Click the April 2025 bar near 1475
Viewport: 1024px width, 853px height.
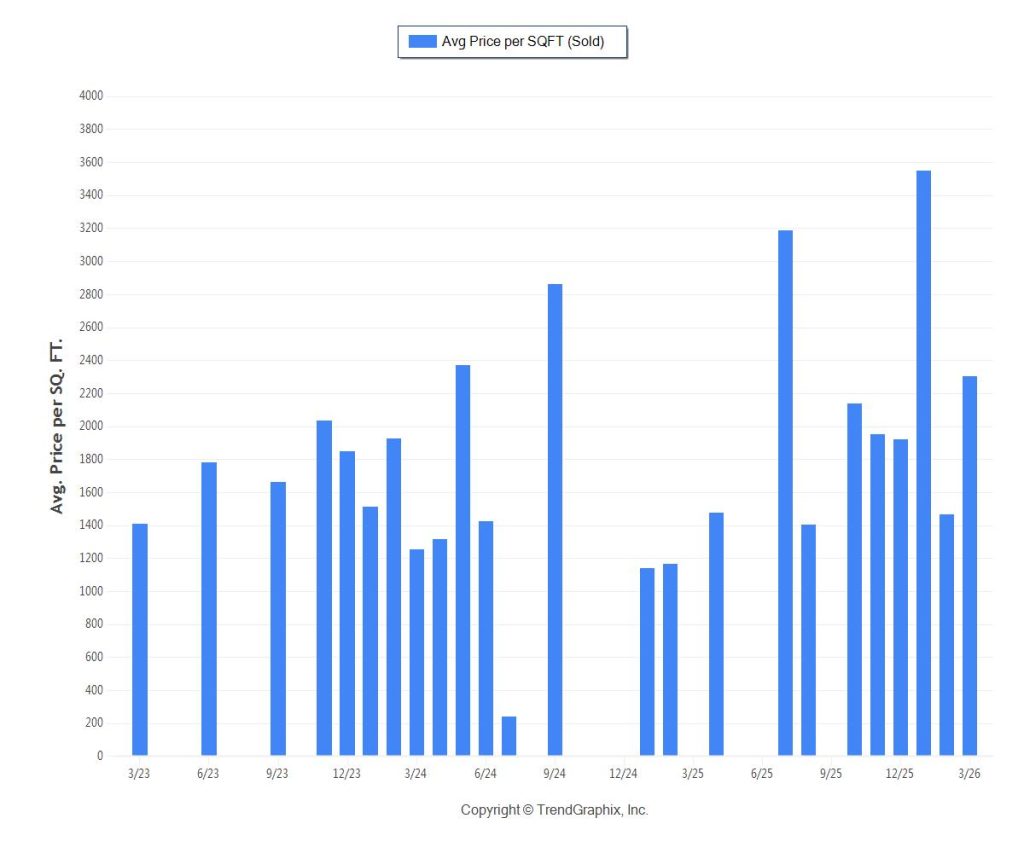tap(716, 634)
